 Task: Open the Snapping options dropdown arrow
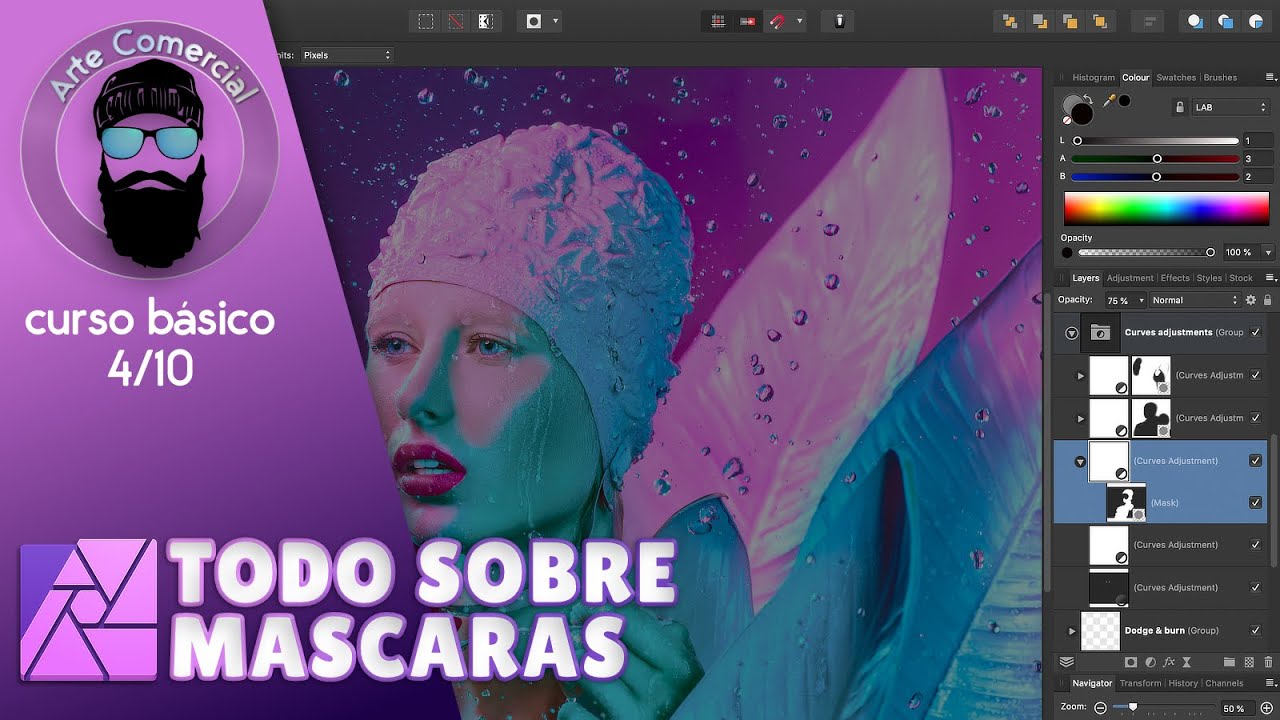point(799,21)
